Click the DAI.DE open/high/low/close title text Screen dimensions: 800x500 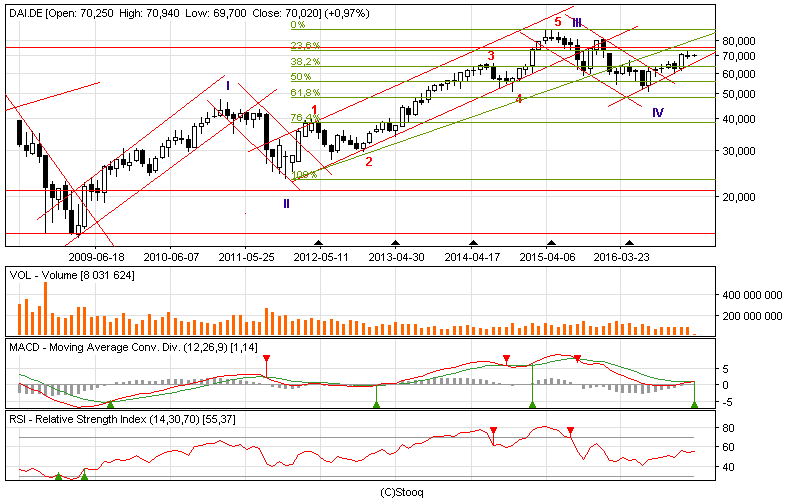tap(189, 13)
